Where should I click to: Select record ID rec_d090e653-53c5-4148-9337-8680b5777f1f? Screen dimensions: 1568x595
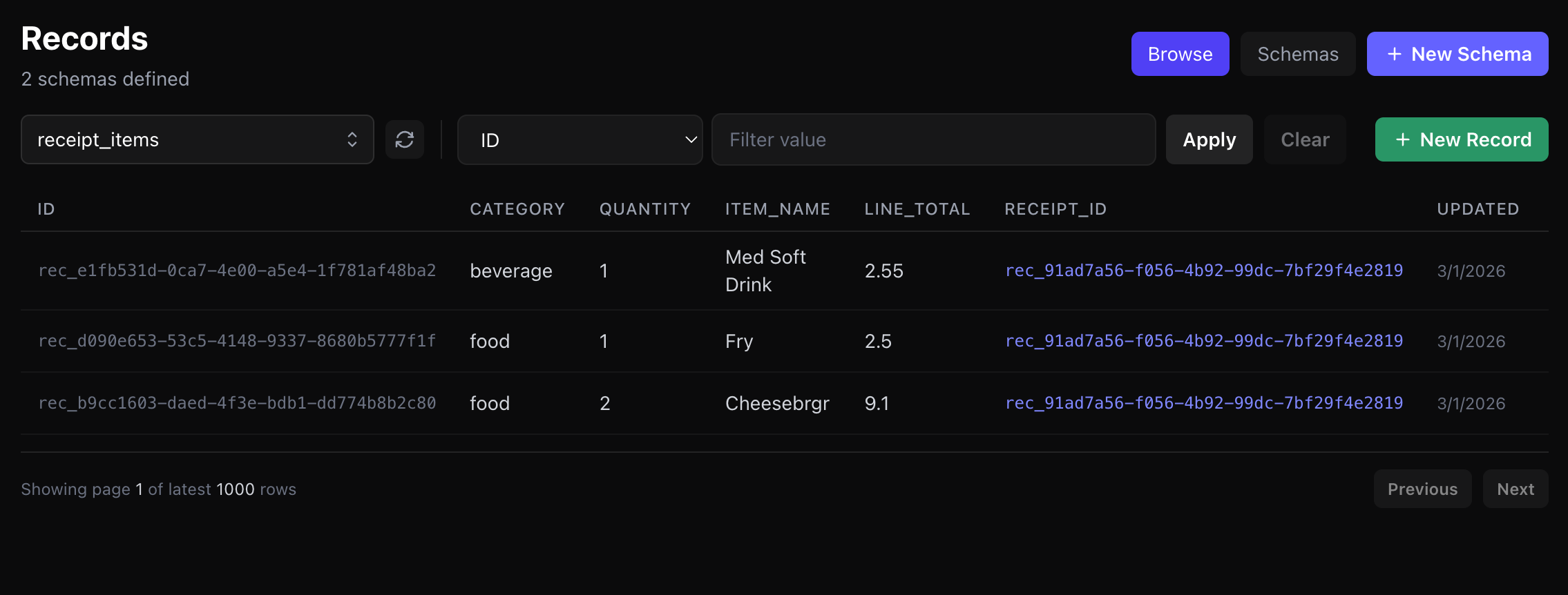tap(237, 341)
